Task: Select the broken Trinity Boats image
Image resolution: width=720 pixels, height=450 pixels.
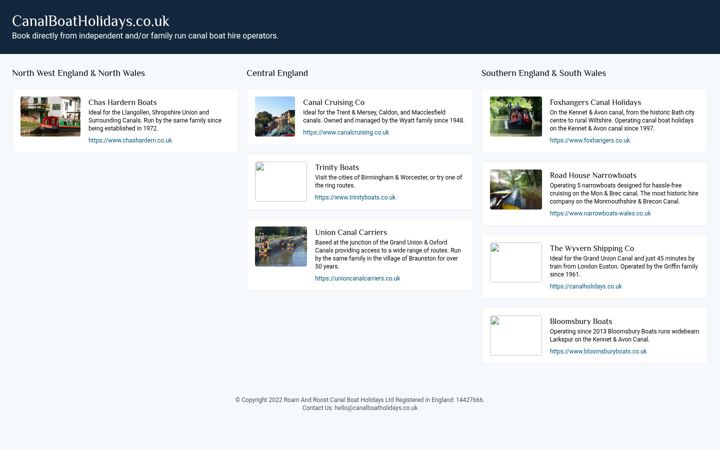Action: coord(281,181)
